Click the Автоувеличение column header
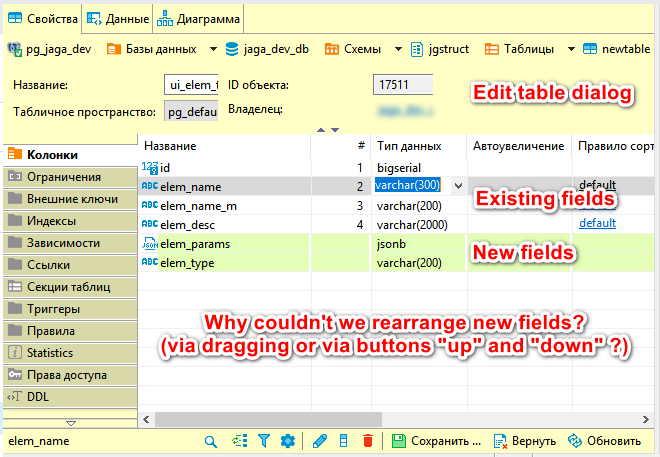Image resolution: width=660 pixels, height=457 pixels. point(519,146)
